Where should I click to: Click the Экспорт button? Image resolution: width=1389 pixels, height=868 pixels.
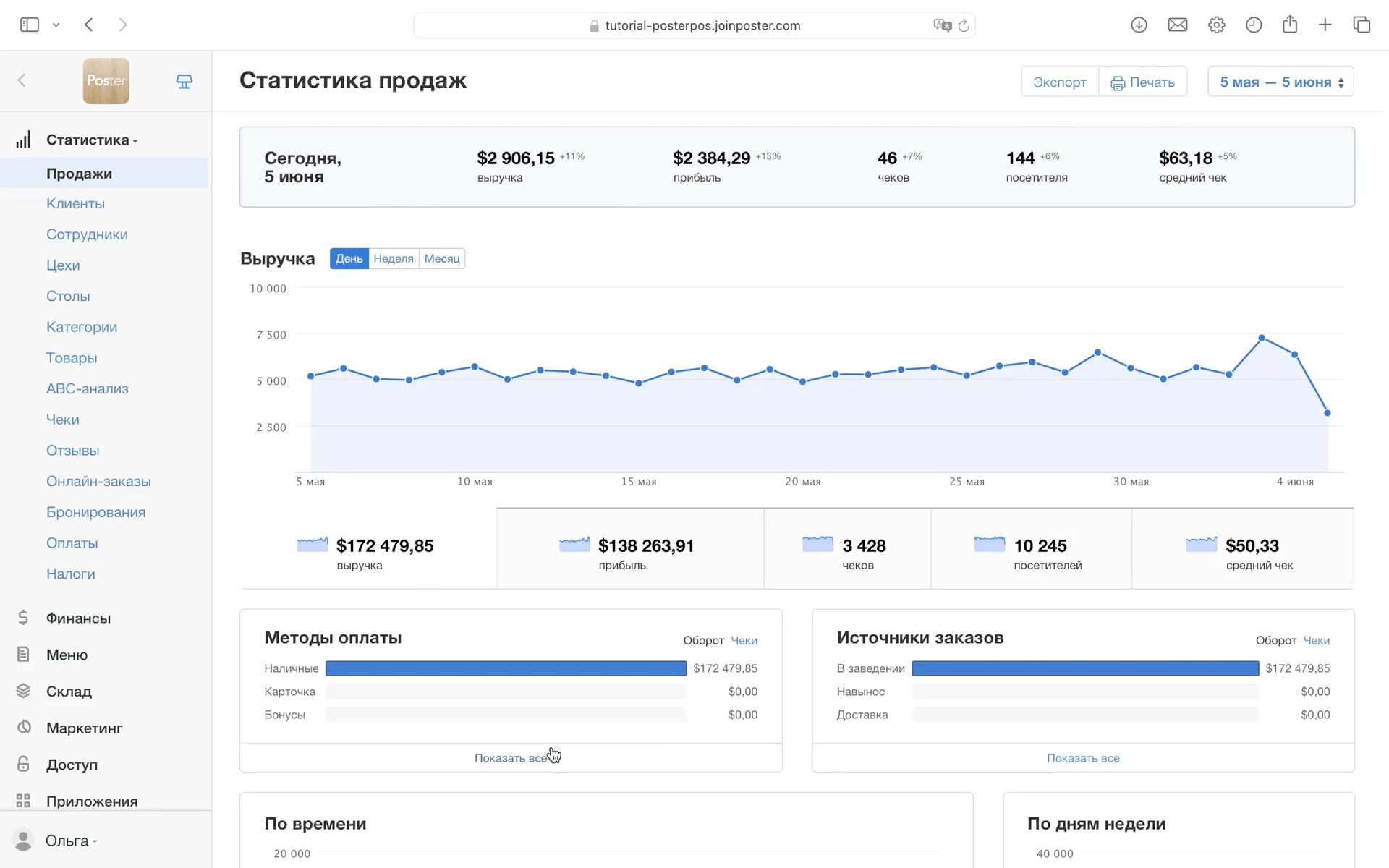1059,82
